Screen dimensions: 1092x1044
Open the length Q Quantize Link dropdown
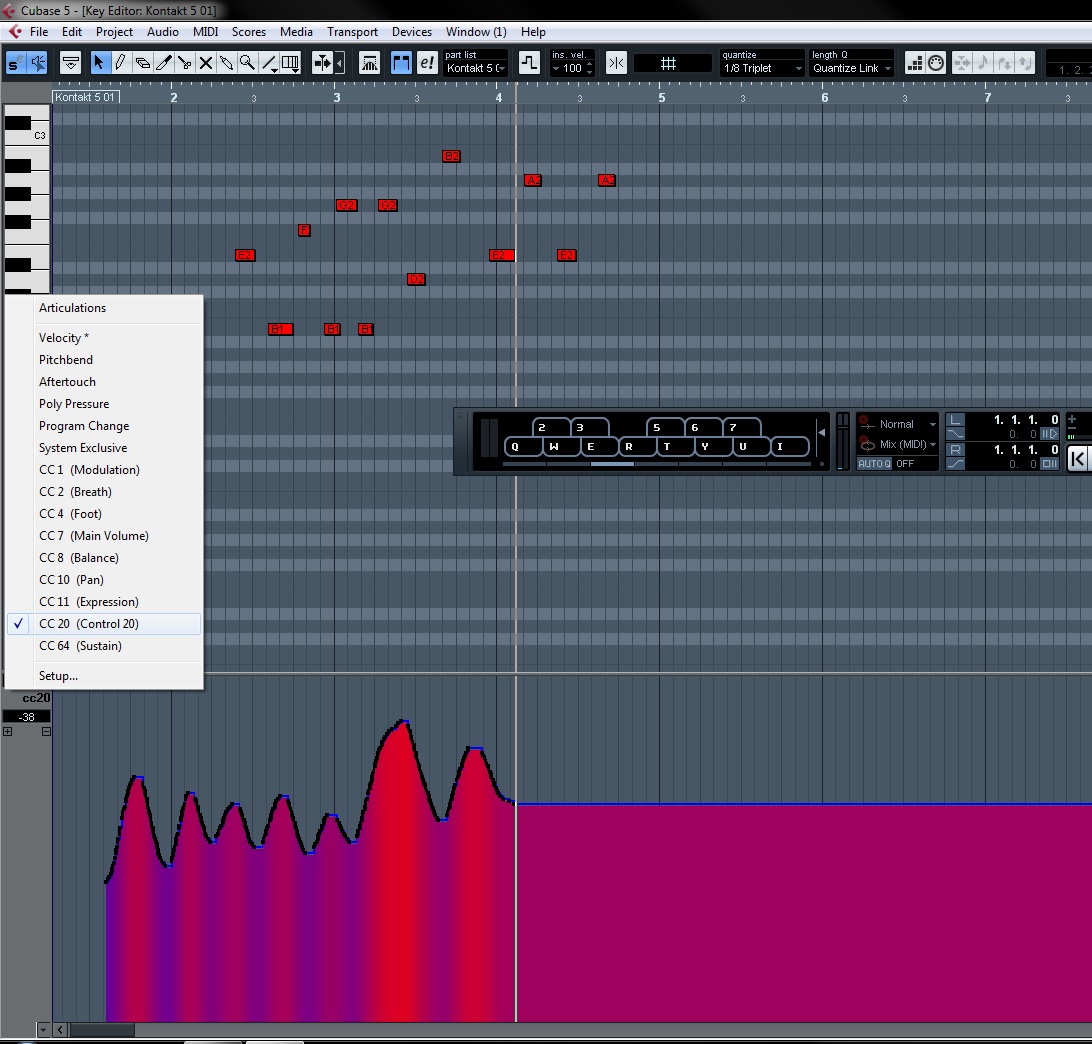(x=851, y=68)
